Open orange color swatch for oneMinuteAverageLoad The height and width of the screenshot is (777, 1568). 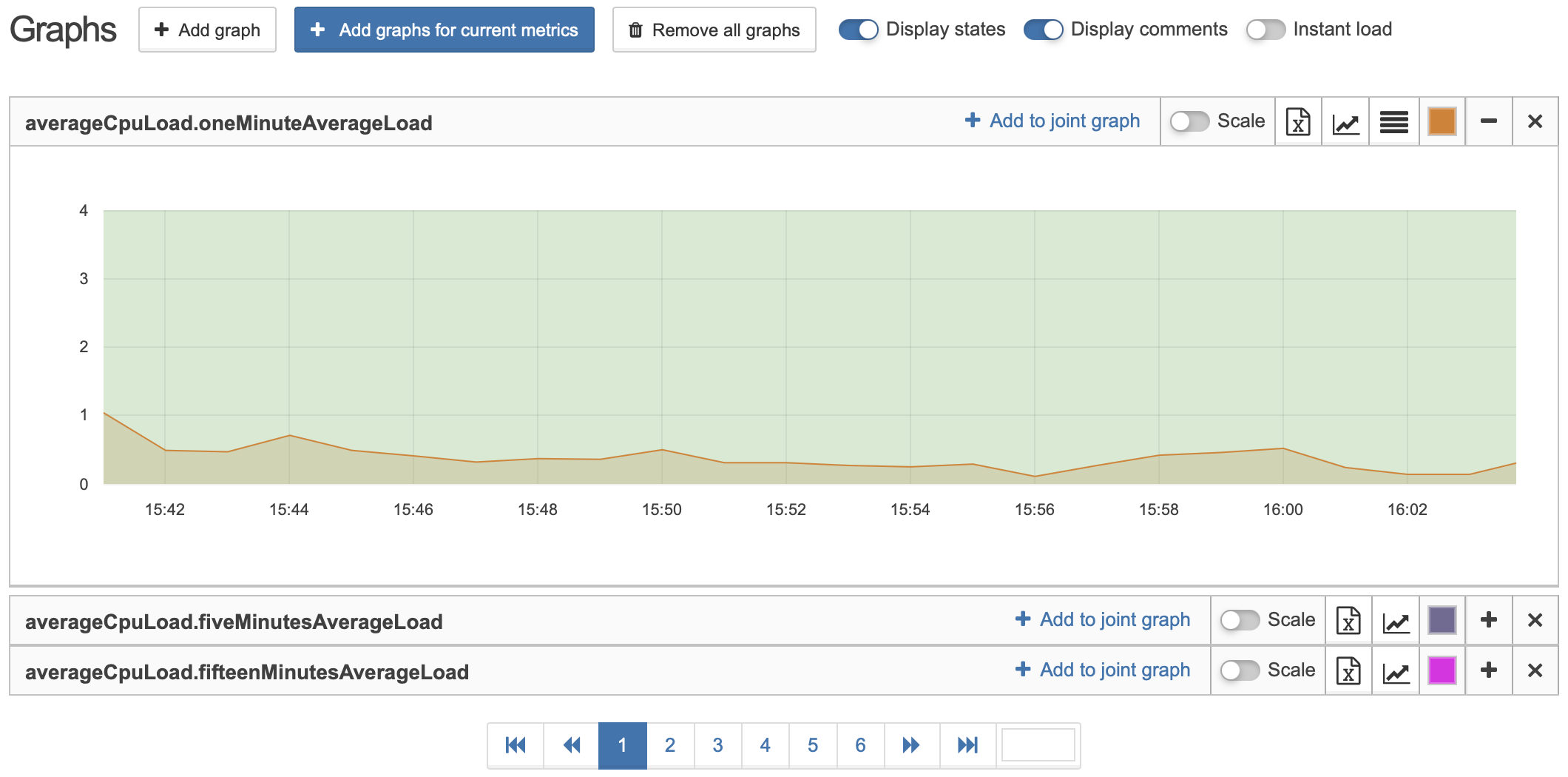click(x=1442, y=121)
